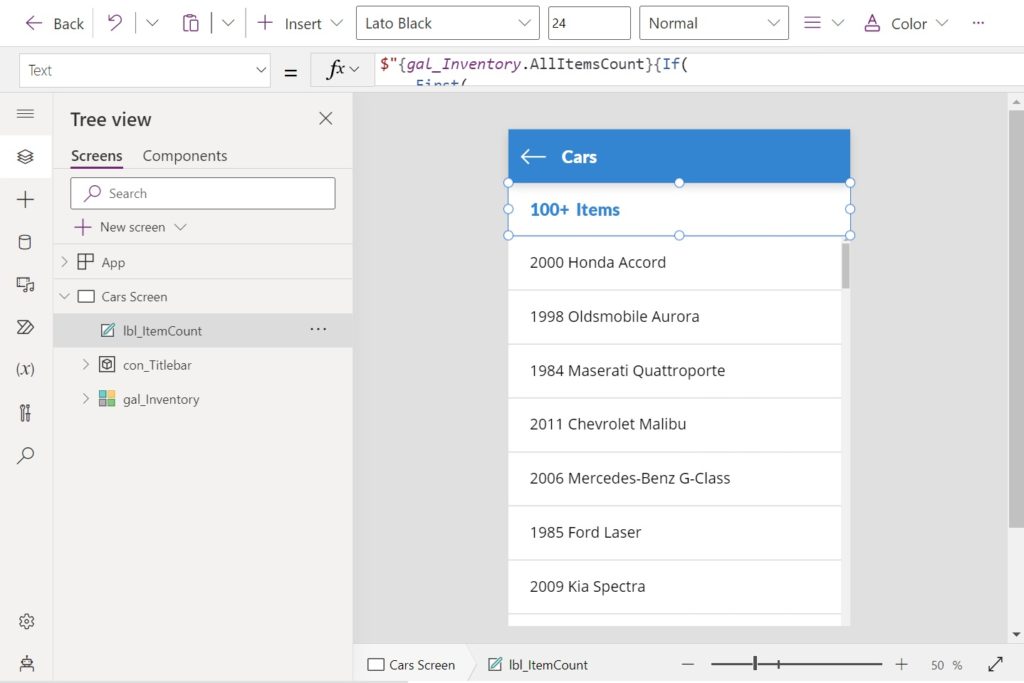Open the Text property selector dropdown
1024x683 pixels.
click(145, 70)
